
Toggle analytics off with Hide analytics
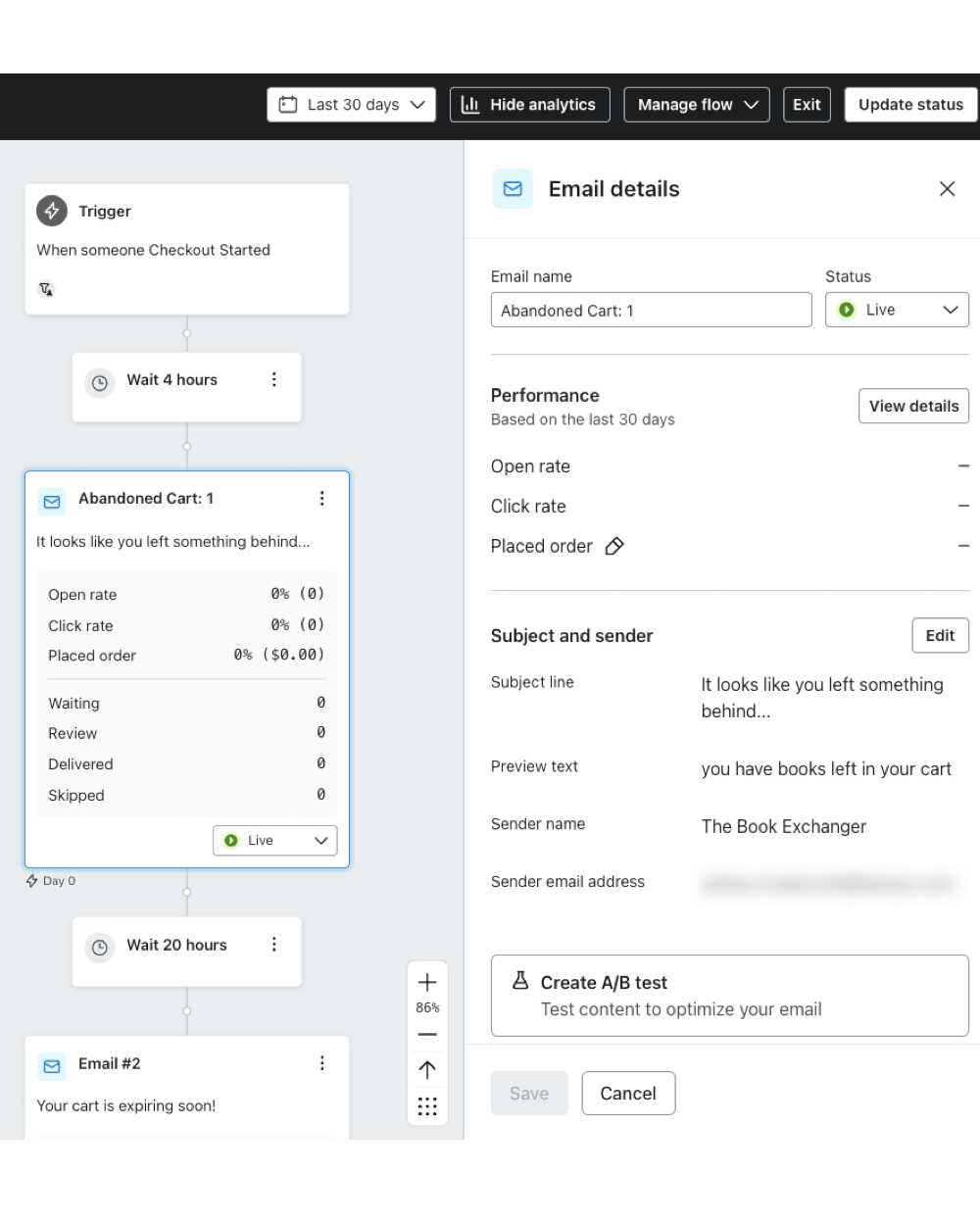tap(529, 104)
